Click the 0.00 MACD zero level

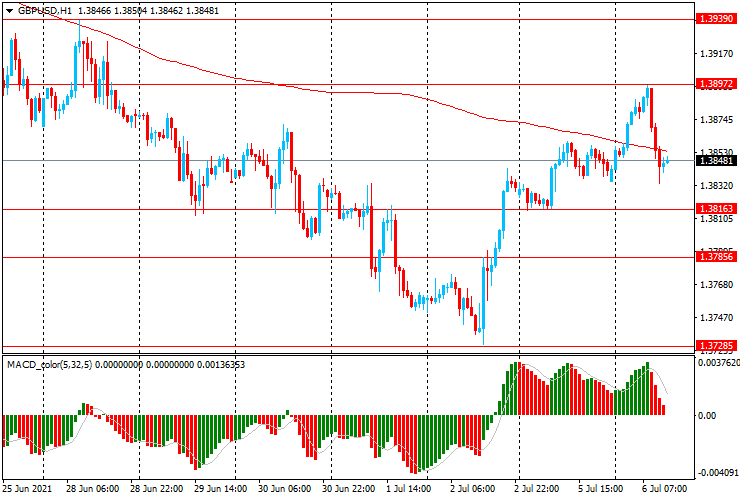pyautogui.click(x=706, y=415)
